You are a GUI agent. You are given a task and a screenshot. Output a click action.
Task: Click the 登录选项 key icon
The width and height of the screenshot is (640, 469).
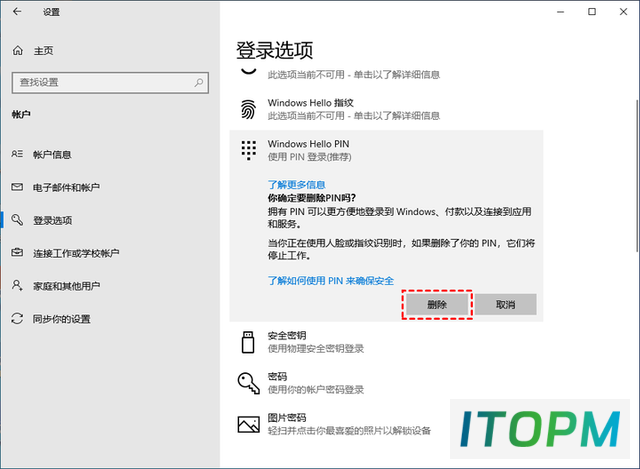tap(17, 220)
